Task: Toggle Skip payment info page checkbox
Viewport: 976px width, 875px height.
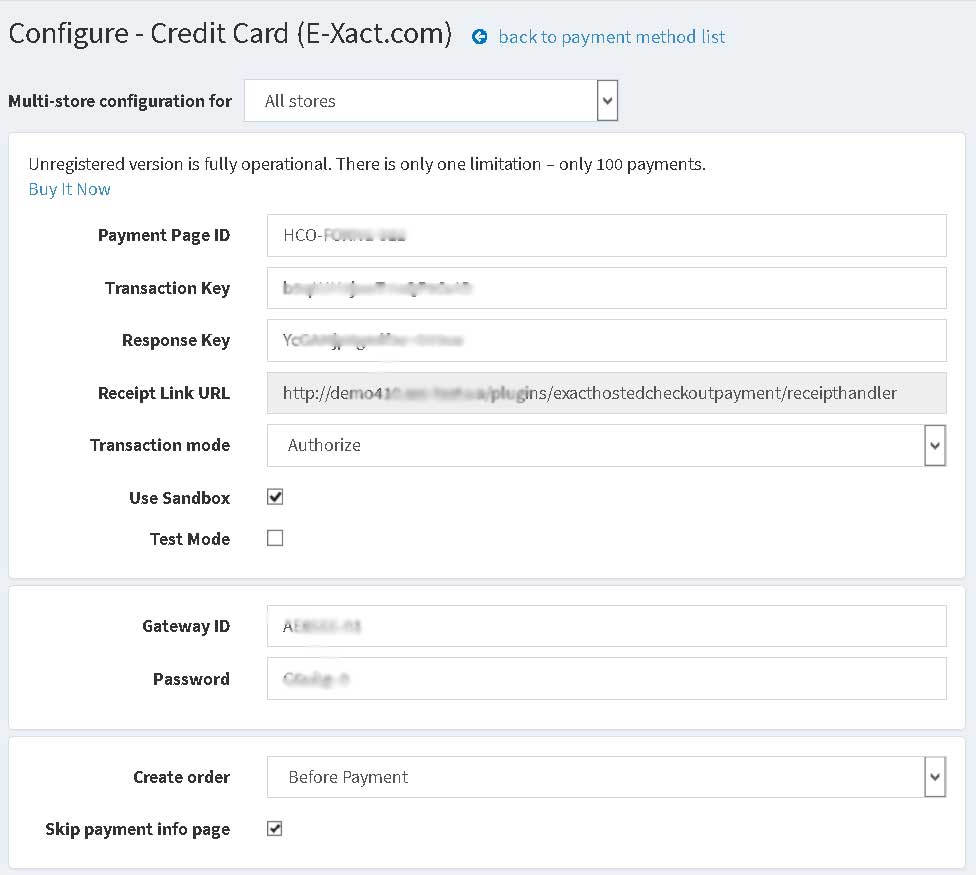Action: (275, 828)
